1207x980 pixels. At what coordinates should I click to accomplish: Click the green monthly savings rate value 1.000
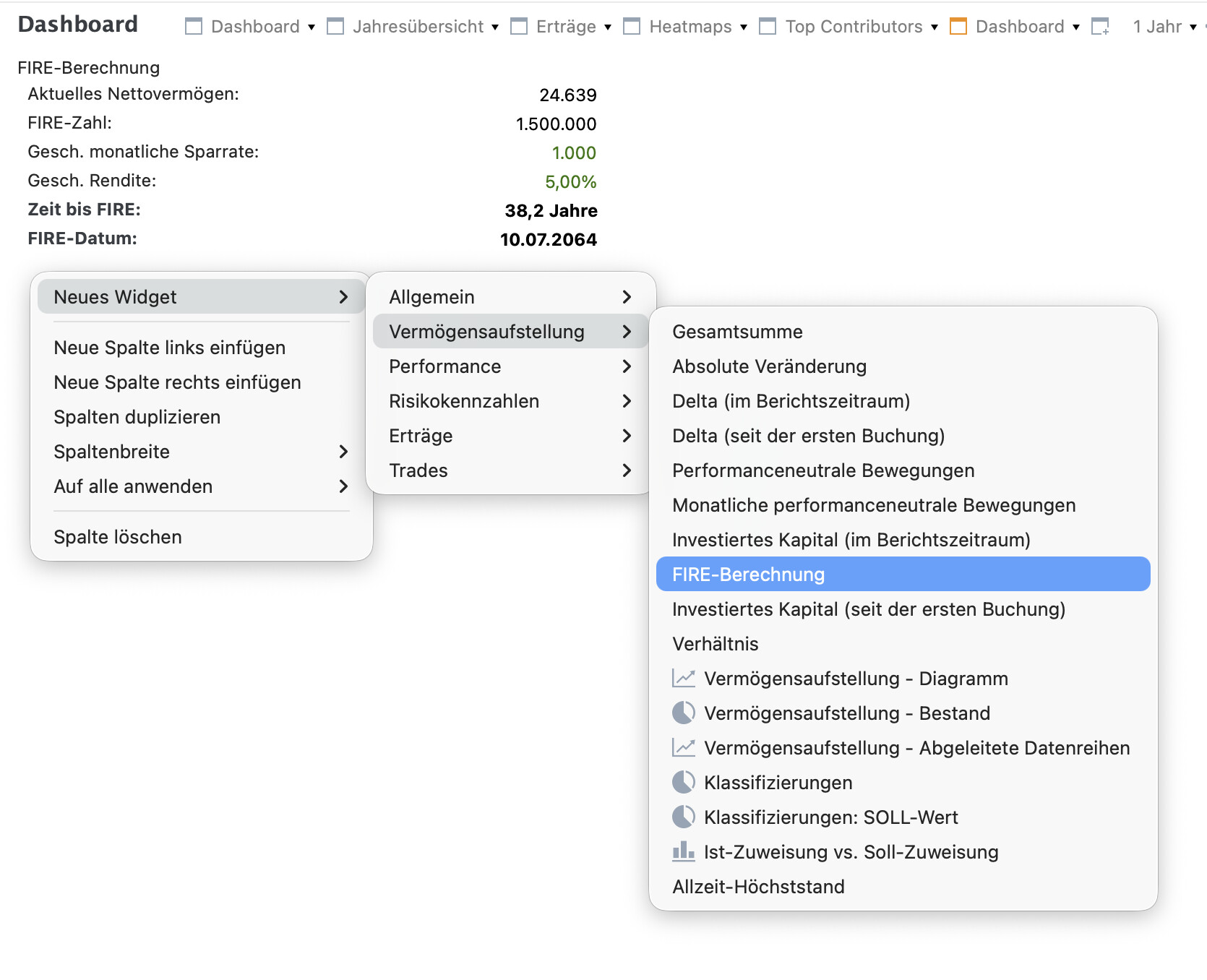[574, 153]
